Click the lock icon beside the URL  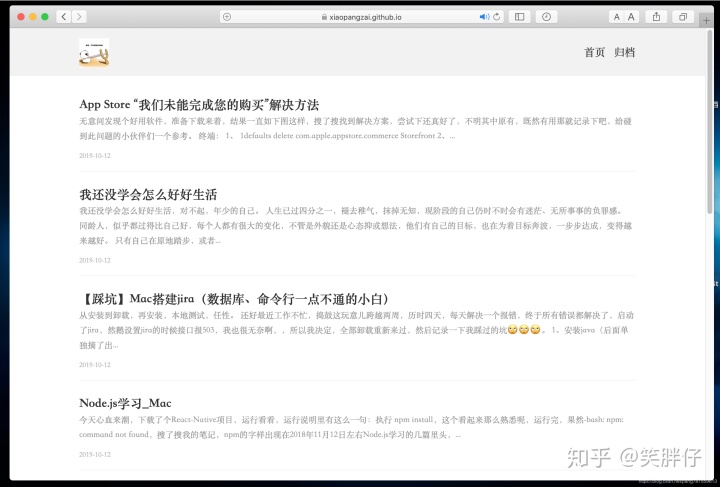tap(324, 17)
